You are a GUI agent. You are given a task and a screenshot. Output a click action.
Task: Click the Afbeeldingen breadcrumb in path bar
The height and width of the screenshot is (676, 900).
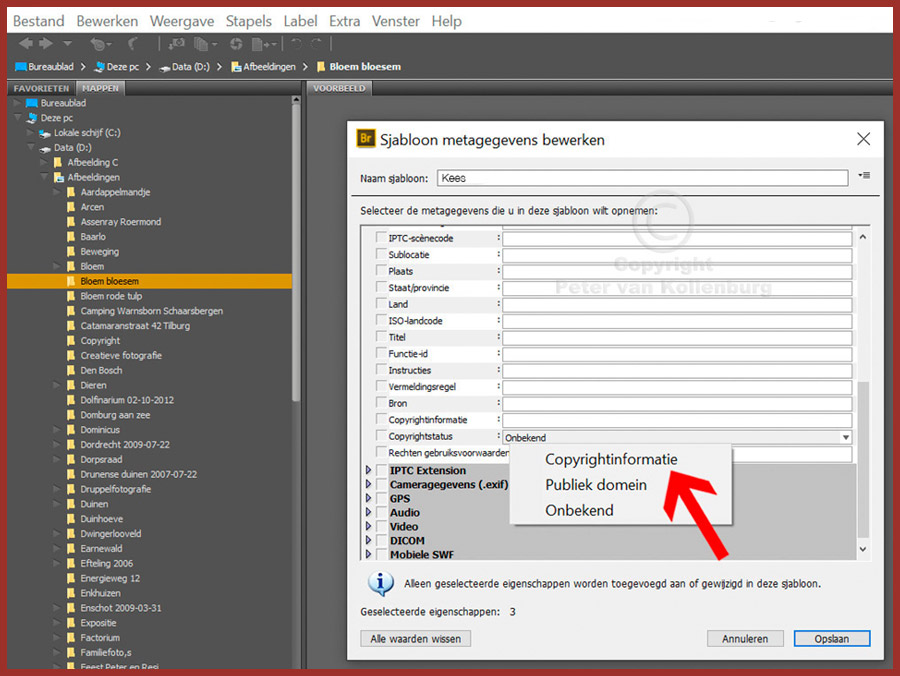pyautogui.click(x=263, y=67)
